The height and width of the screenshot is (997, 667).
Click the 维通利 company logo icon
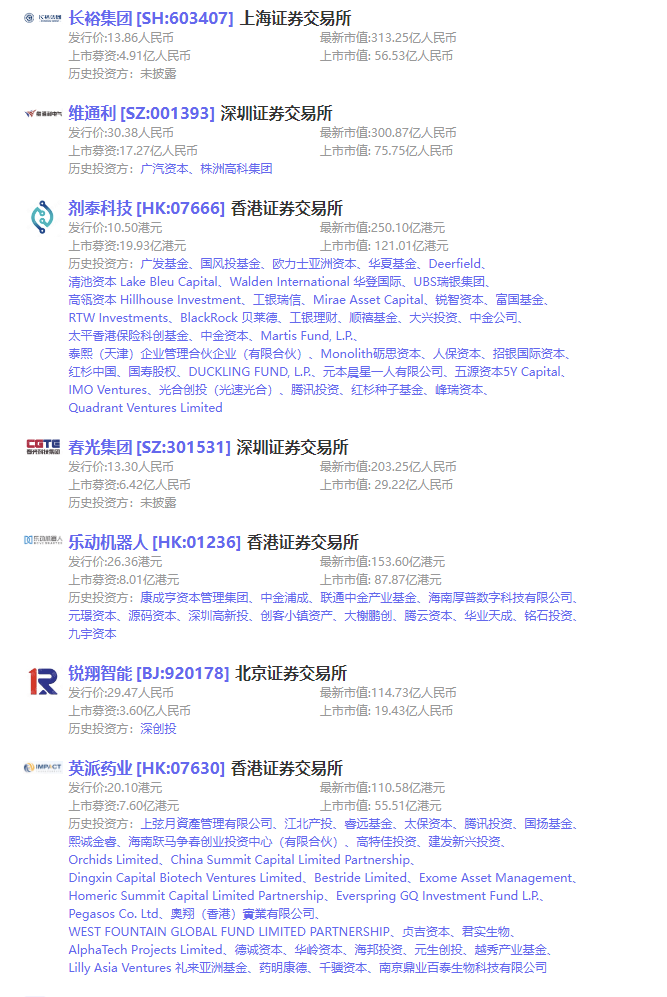point(43,114)
